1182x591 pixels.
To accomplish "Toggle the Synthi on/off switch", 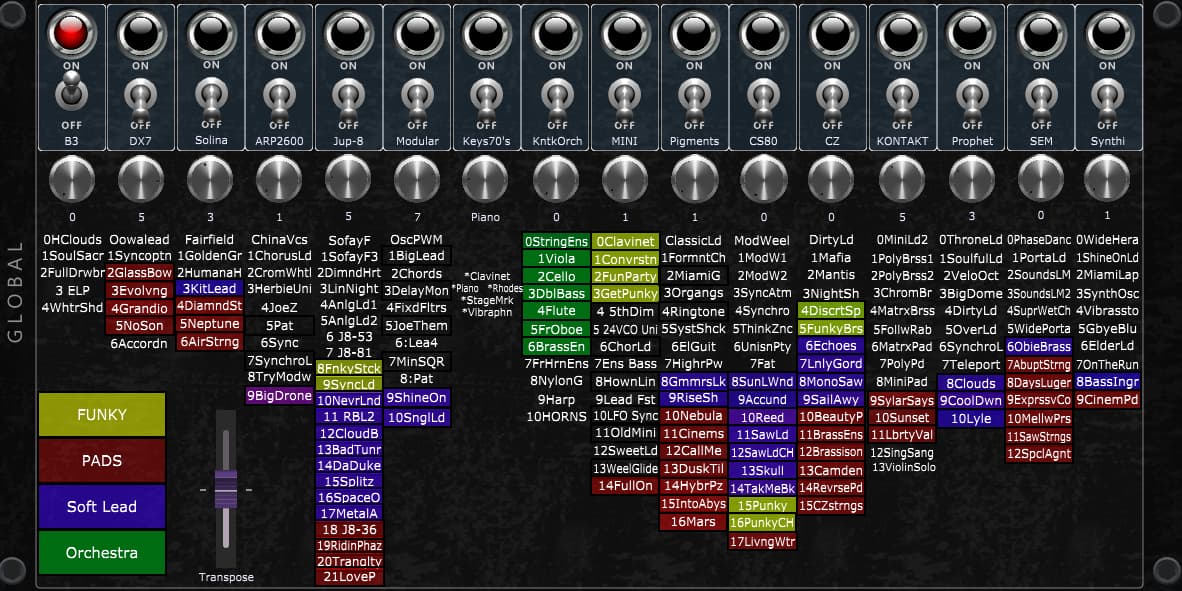I will [1107, 98].
